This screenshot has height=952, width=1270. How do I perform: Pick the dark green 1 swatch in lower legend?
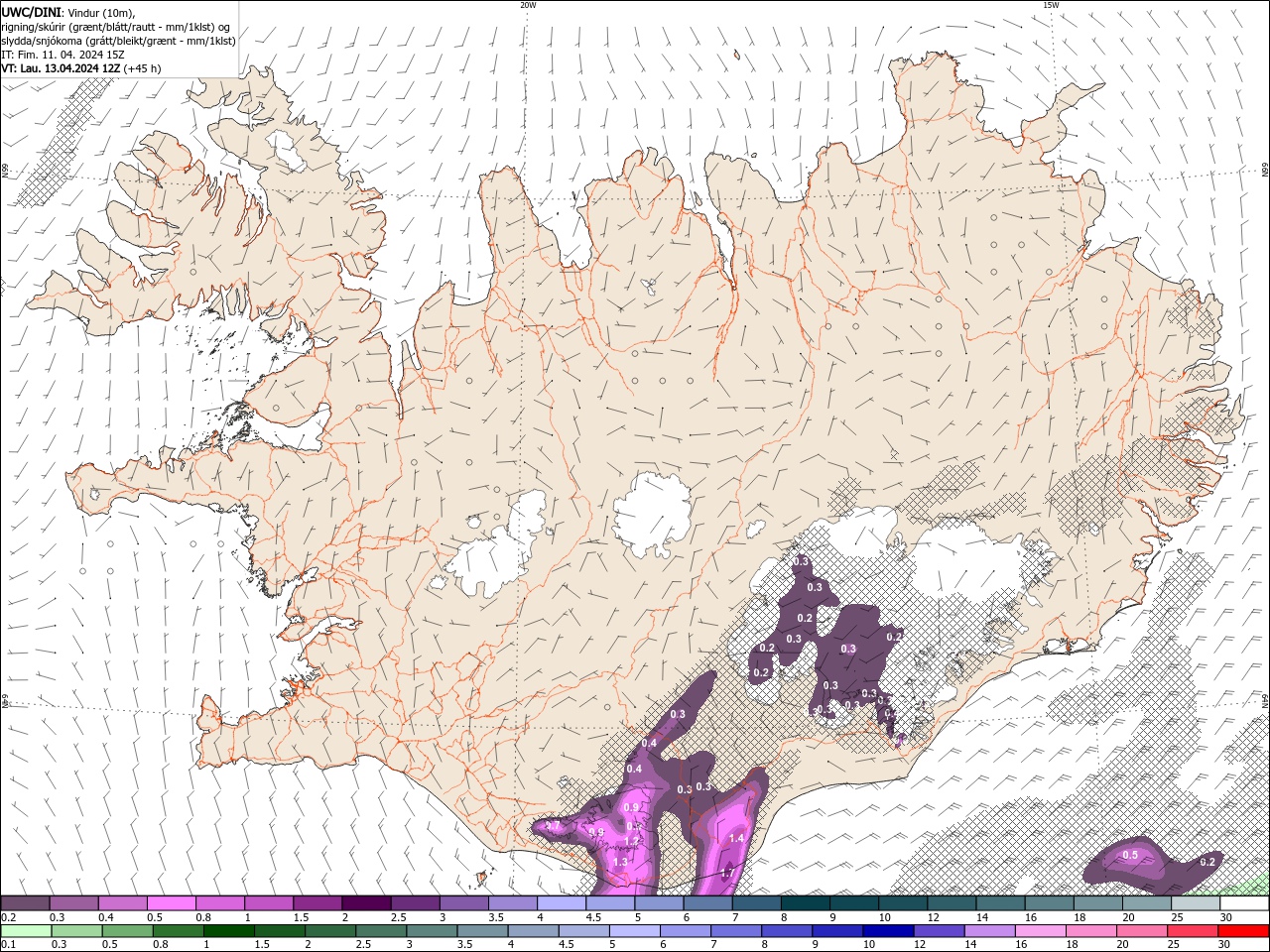coord(228,931)
